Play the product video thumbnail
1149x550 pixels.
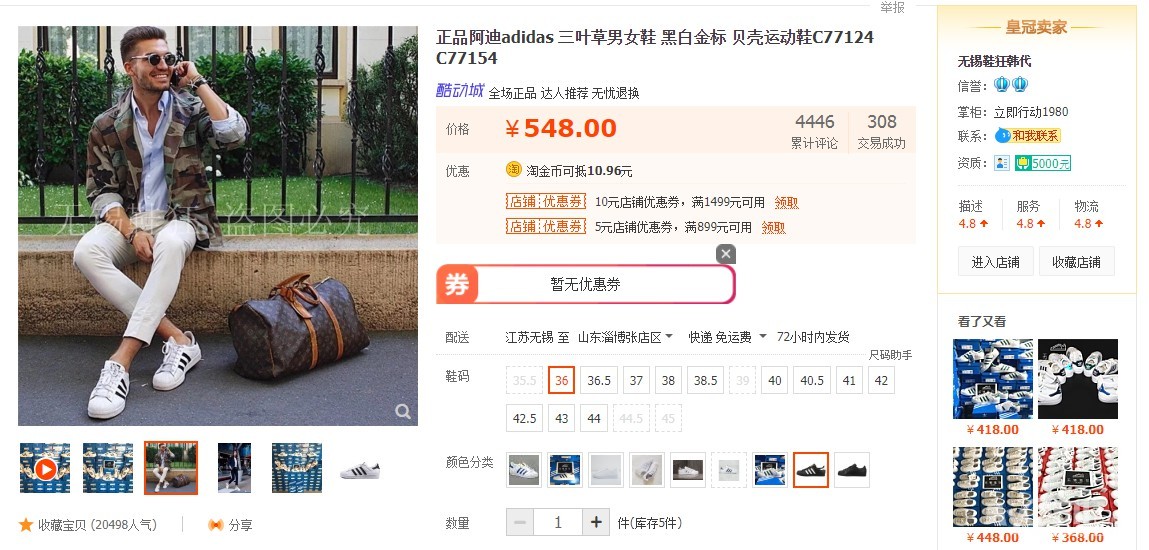point(45,468)
